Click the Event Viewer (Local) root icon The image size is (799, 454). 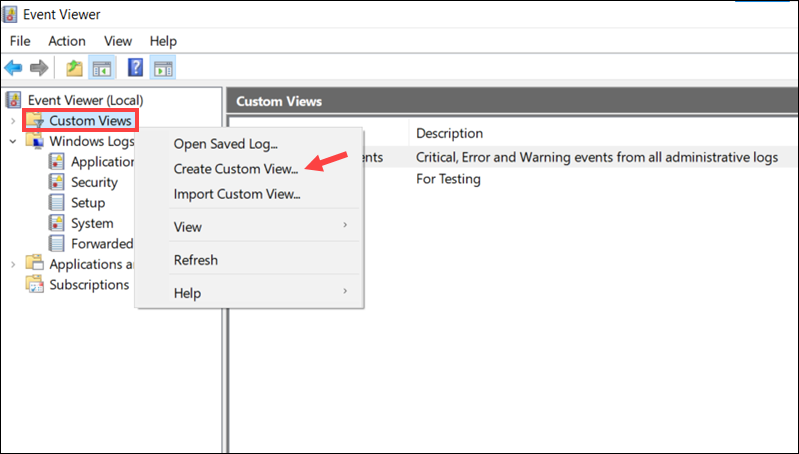[14, 100]
